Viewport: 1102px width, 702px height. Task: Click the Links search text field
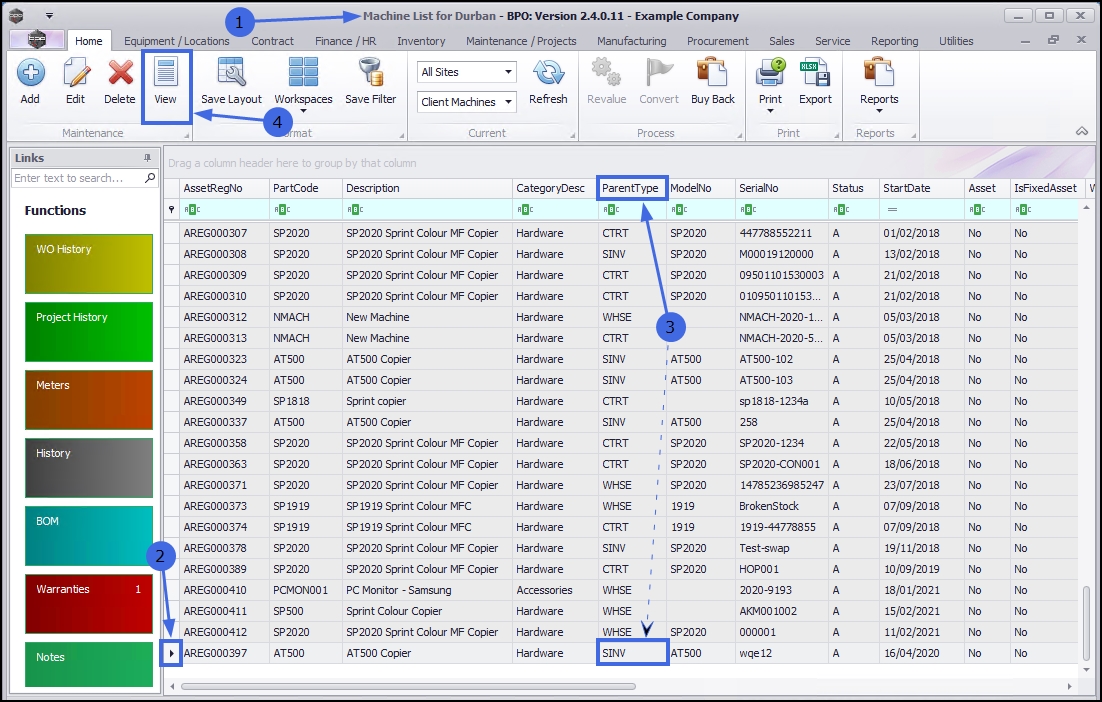[77, 178]
